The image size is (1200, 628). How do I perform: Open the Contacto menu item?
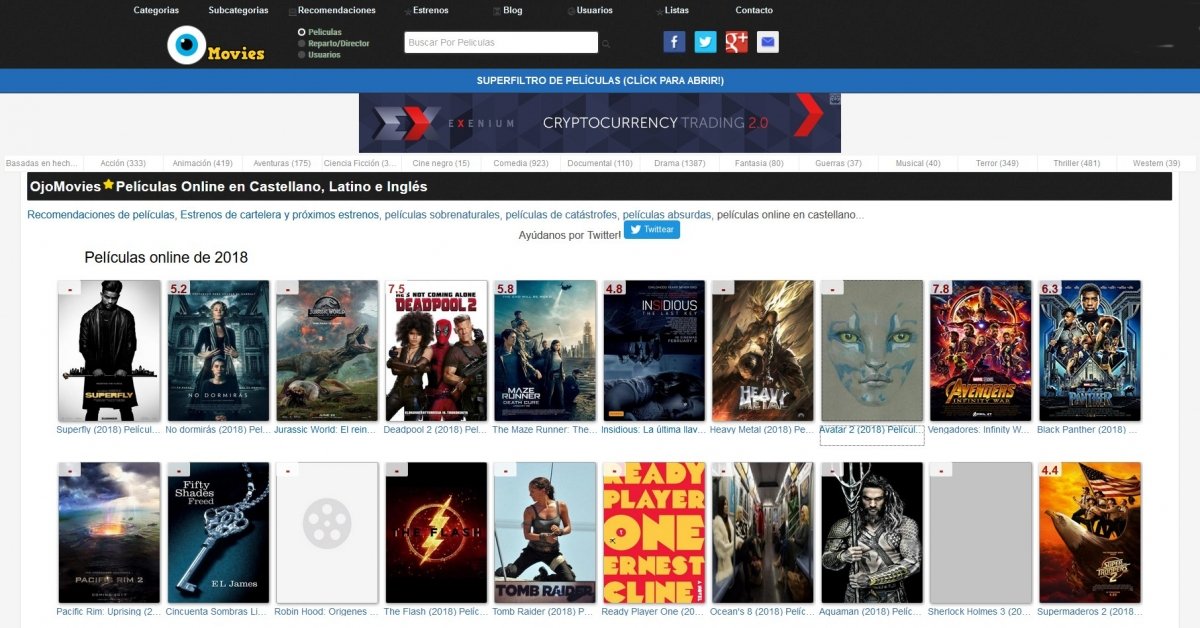point(754,10)
